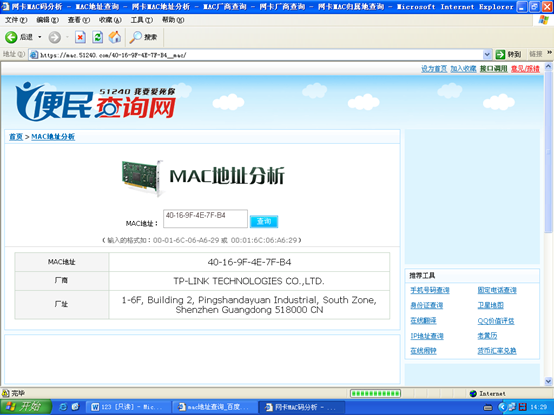The width and height of the screenshot is (554, 415).
Task: Click the MAC地址 input field
Action: click(205, 219)
